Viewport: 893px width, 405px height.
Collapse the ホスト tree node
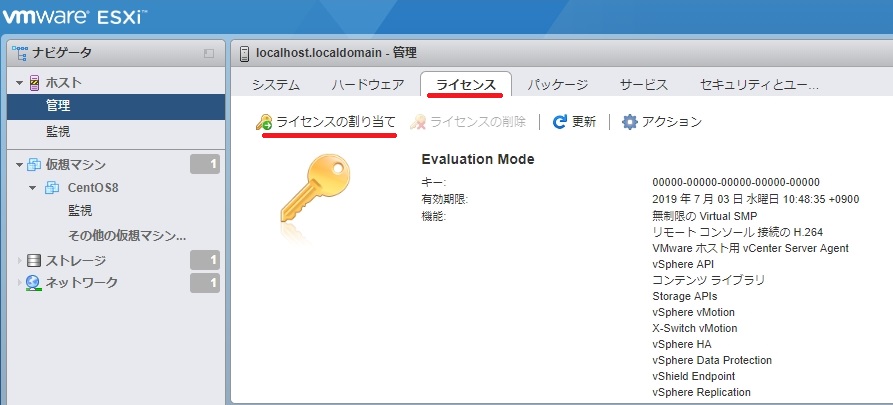(20, 83)
